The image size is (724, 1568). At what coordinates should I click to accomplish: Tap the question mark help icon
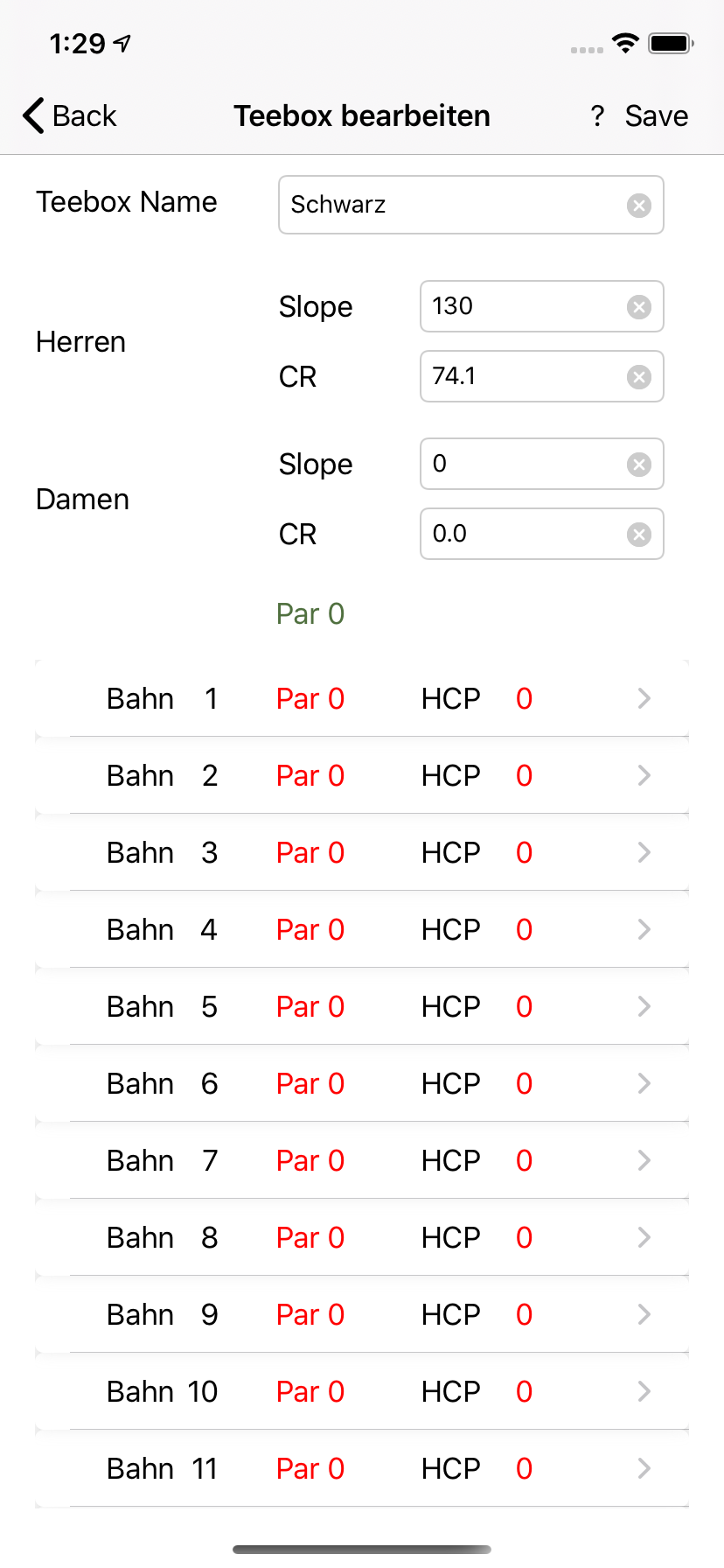(597, 116)
